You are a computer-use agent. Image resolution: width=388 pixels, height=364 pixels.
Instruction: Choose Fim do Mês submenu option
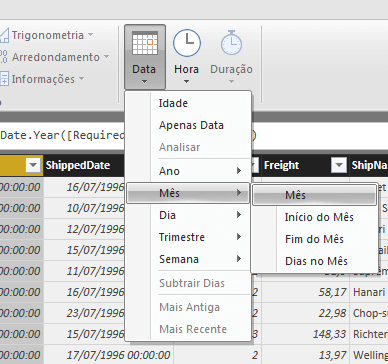pyautogui.click(x=315, y=239)
